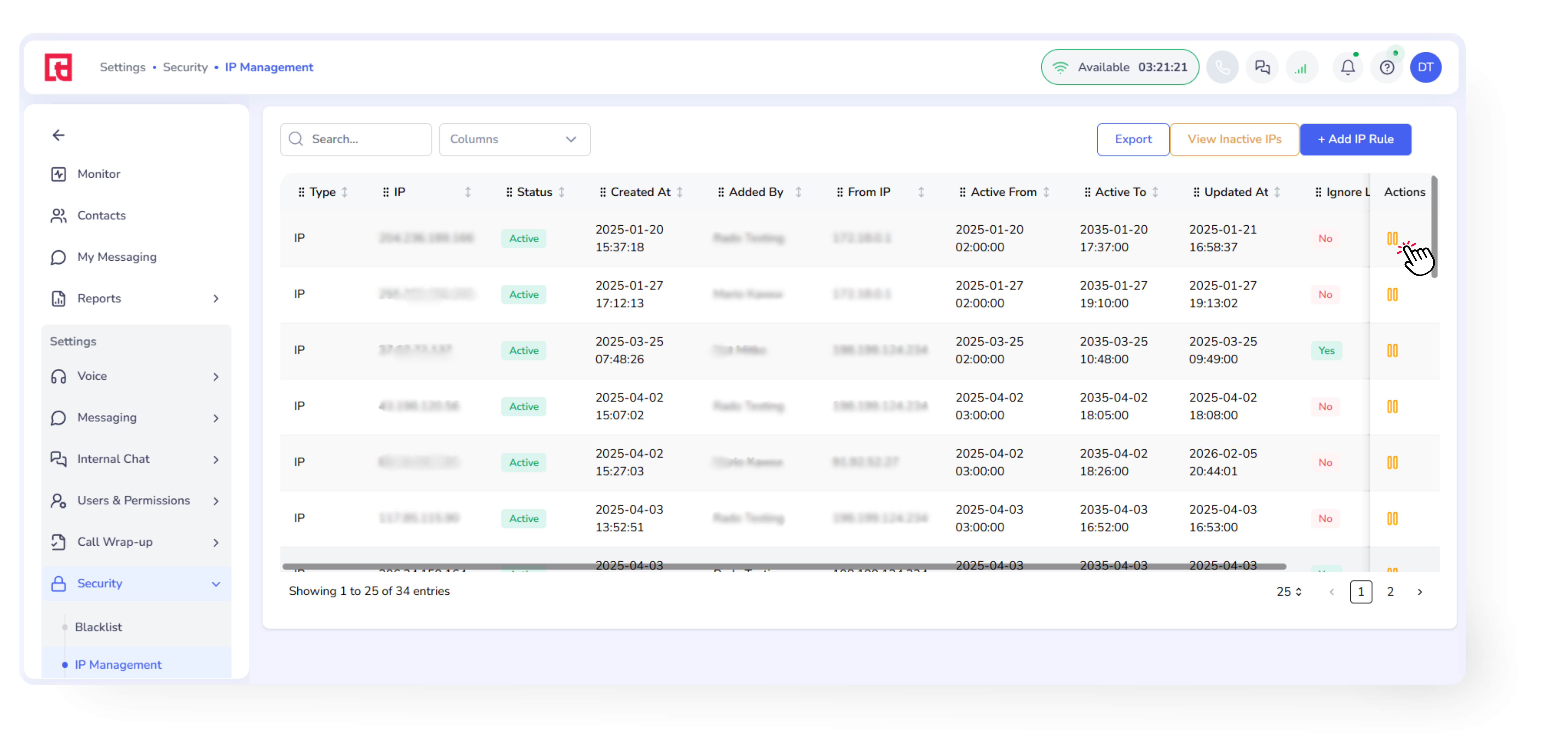Open the Monitor menu item

coord(99,174)
